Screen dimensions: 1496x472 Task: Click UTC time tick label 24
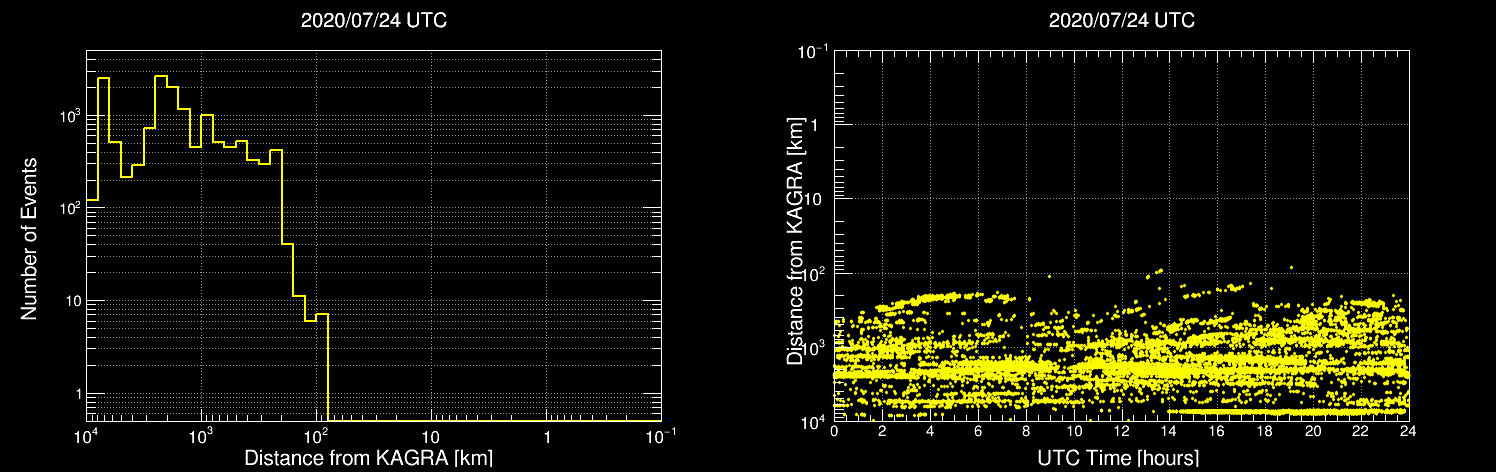1409,431
